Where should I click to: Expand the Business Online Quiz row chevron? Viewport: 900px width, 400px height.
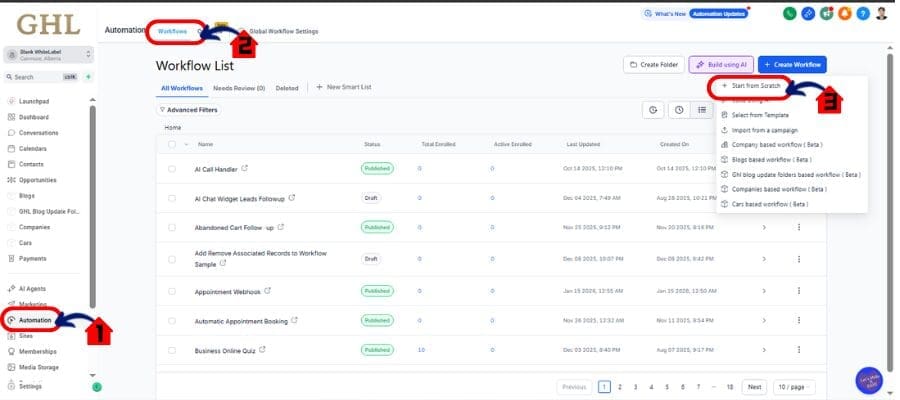tap(764, 349)
